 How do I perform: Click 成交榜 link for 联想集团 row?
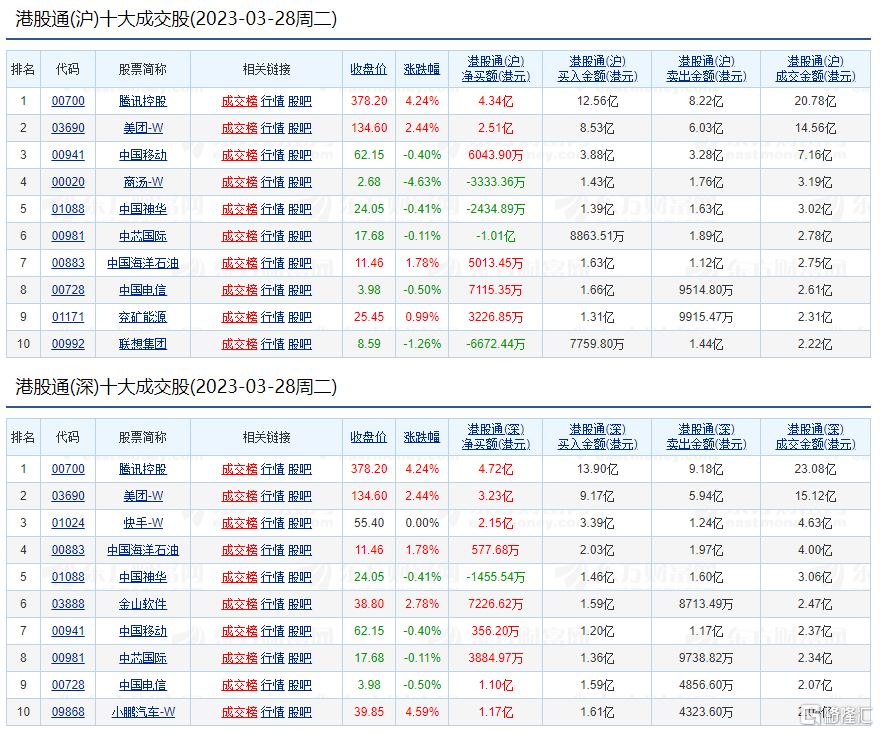tap(240, 343)
